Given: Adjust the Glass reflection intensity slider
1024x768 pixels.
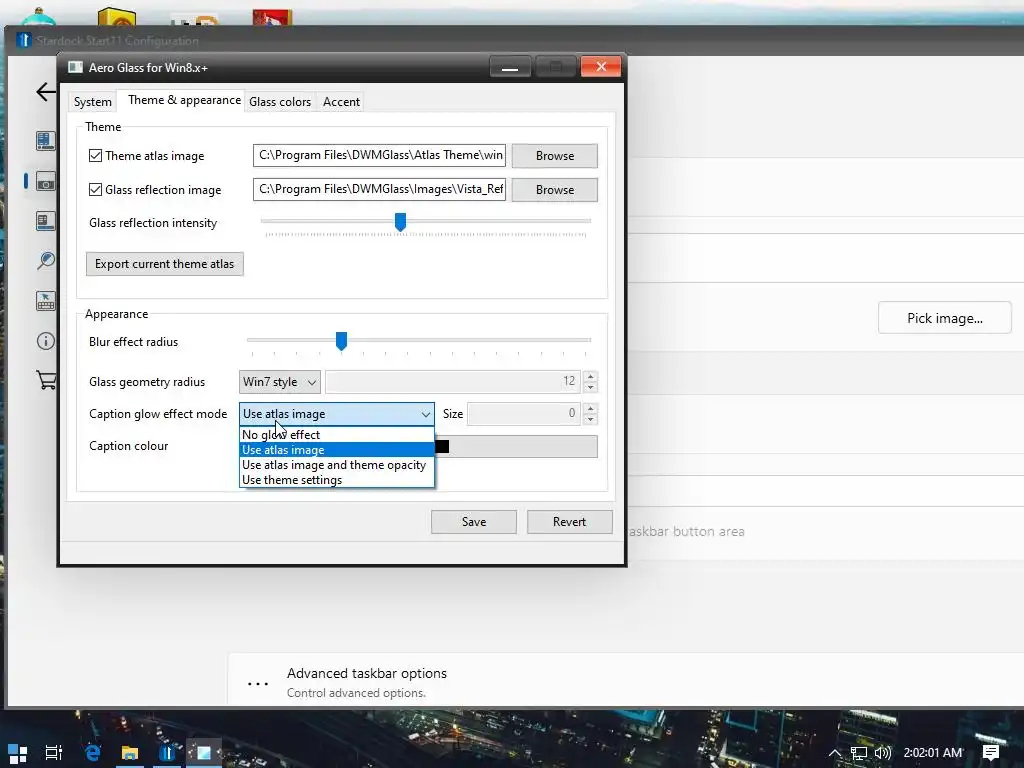Looking at the screenshot, I should tap(400, 222).
